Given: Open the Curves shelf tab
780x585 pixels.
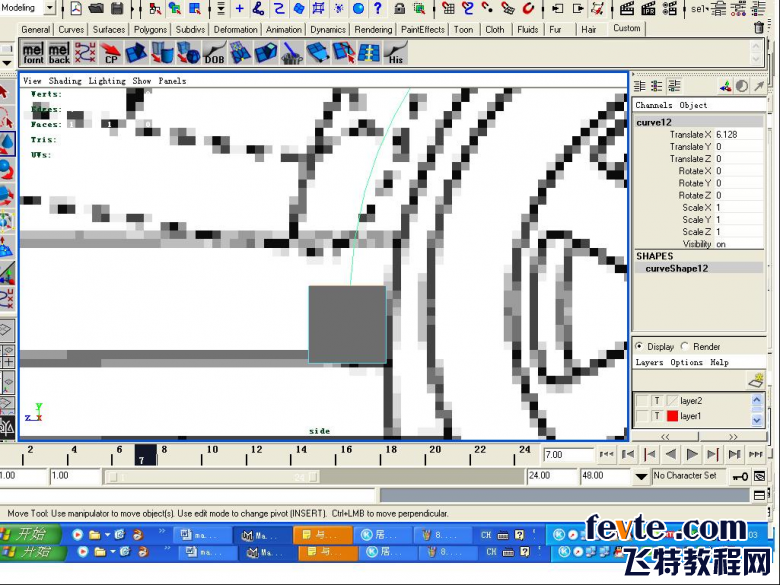Looking at the screenshot, I should tap(71, 30).
